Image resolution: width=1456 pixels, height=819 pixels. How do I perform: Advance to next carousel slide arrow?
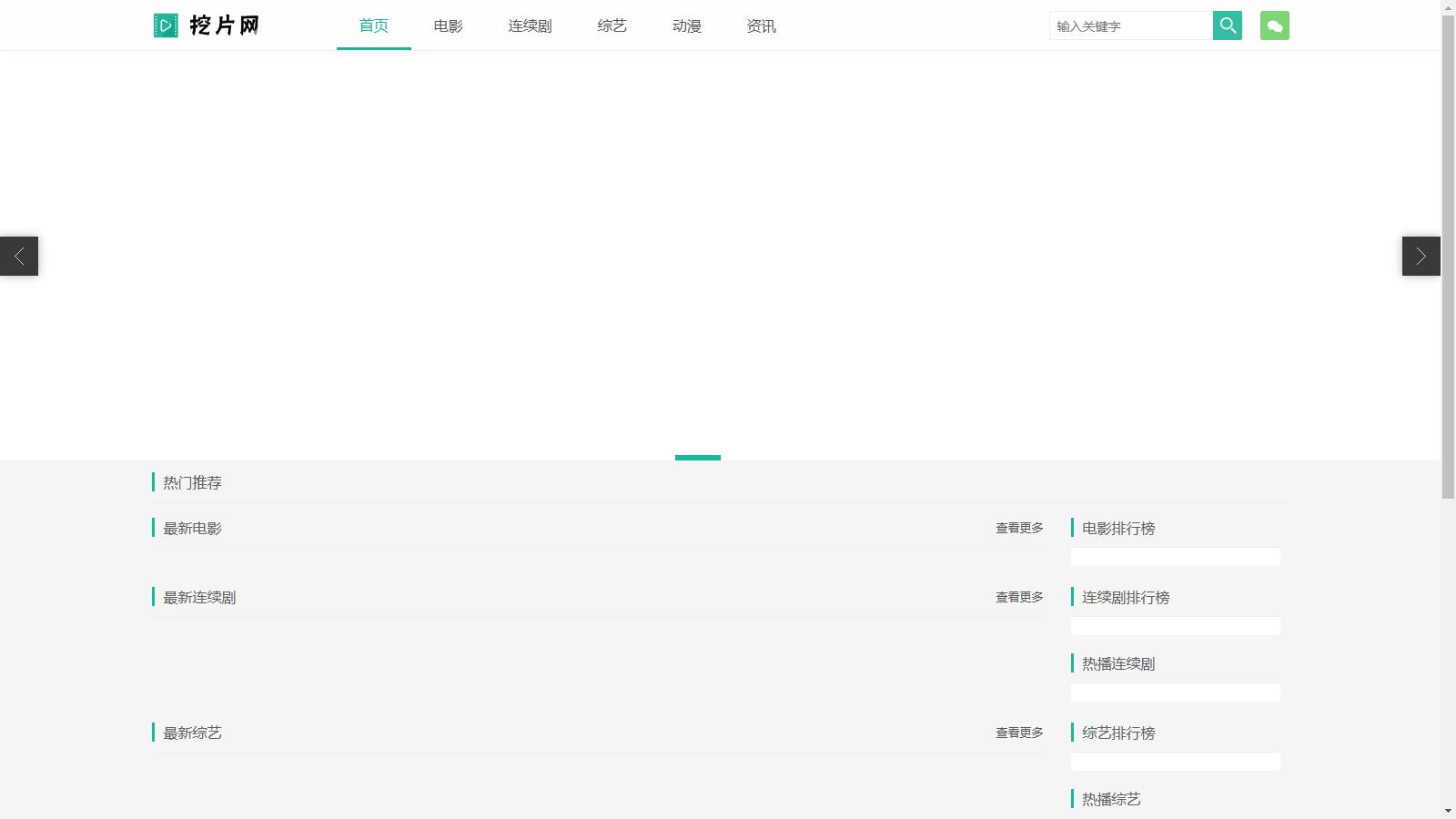(x=1421, y=256)
